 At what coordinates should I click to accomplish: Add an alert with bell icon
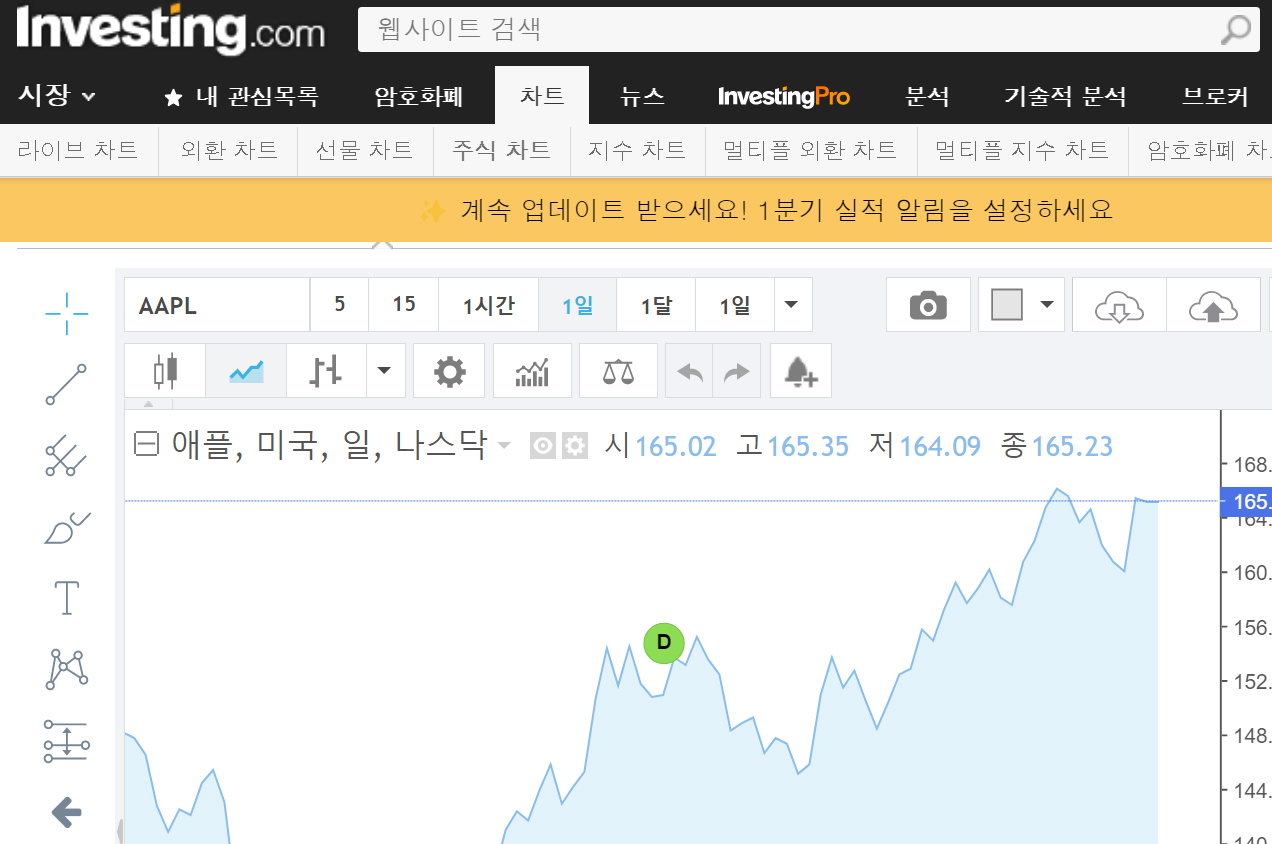[801, 371]
